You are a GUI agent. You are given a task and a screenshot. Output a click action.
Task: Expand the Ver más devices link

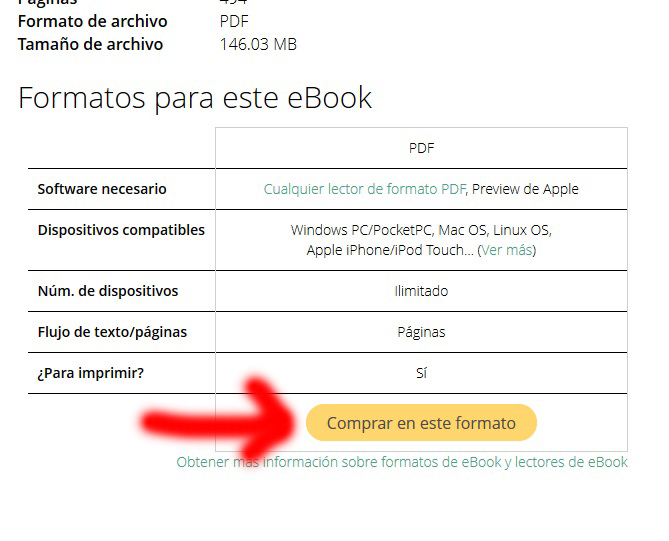click(506, 250)
